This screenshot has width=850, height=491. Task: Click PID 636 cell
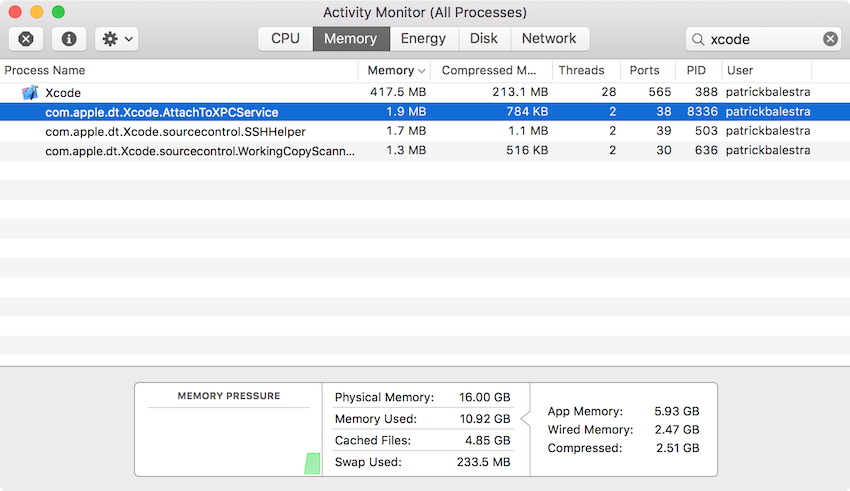(x=706, y=151)
